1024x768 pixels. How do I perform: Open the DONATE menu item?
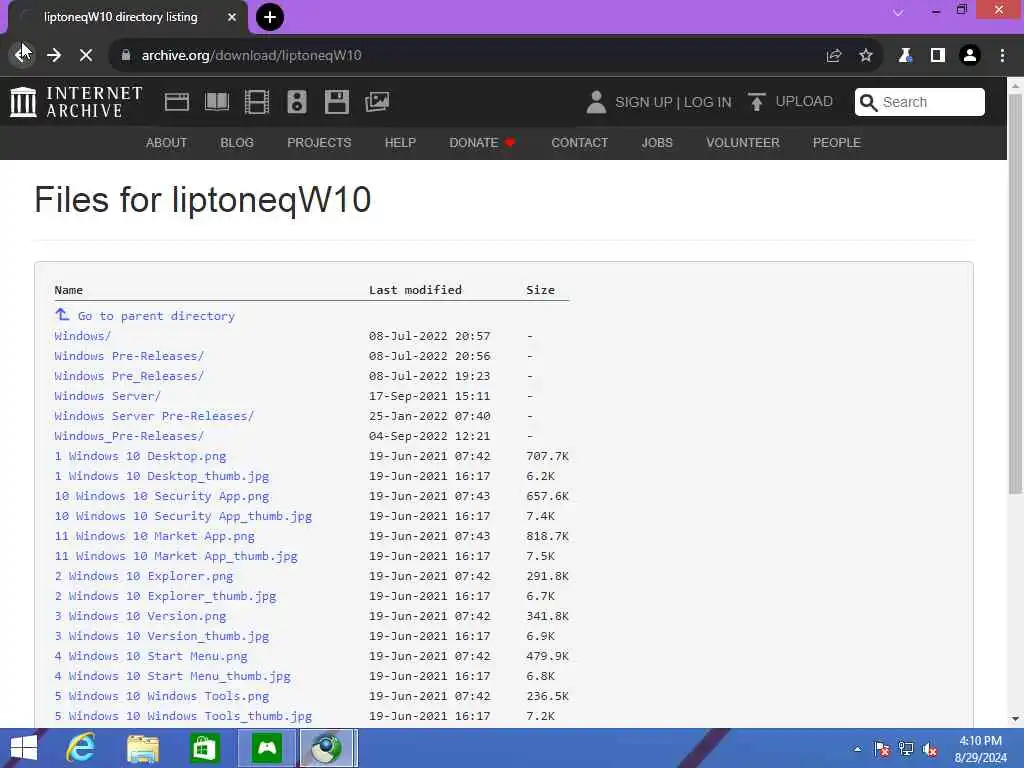click(482, 142)
